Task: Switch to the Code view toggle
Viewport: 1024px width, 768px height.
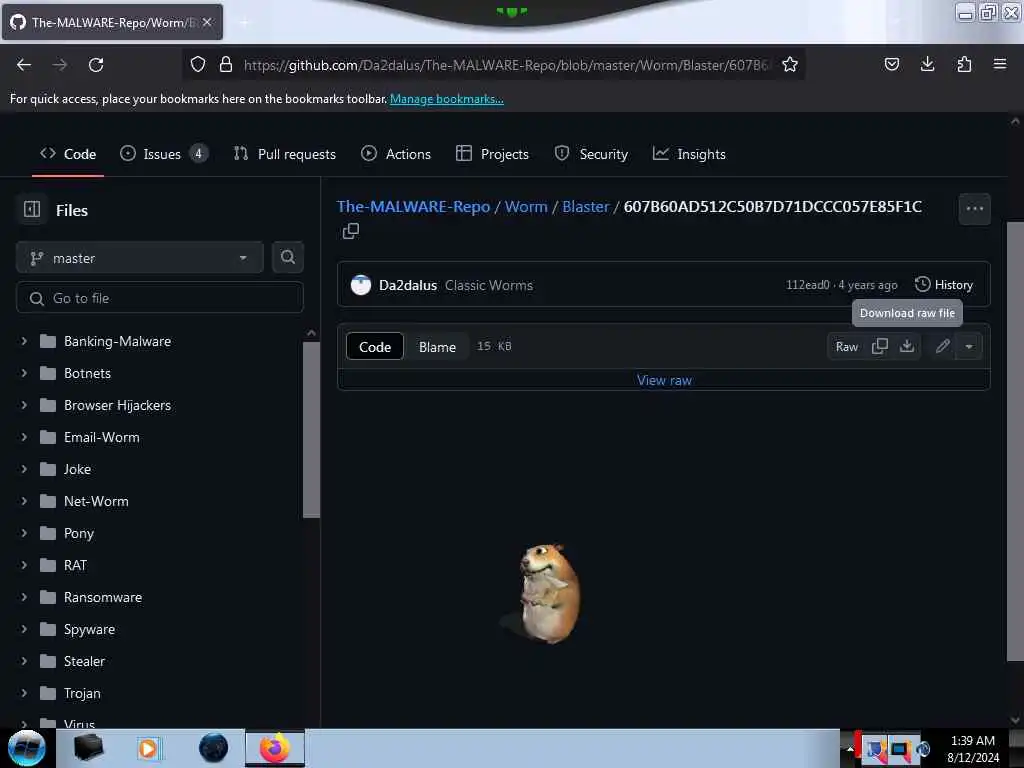Action: 375,347
